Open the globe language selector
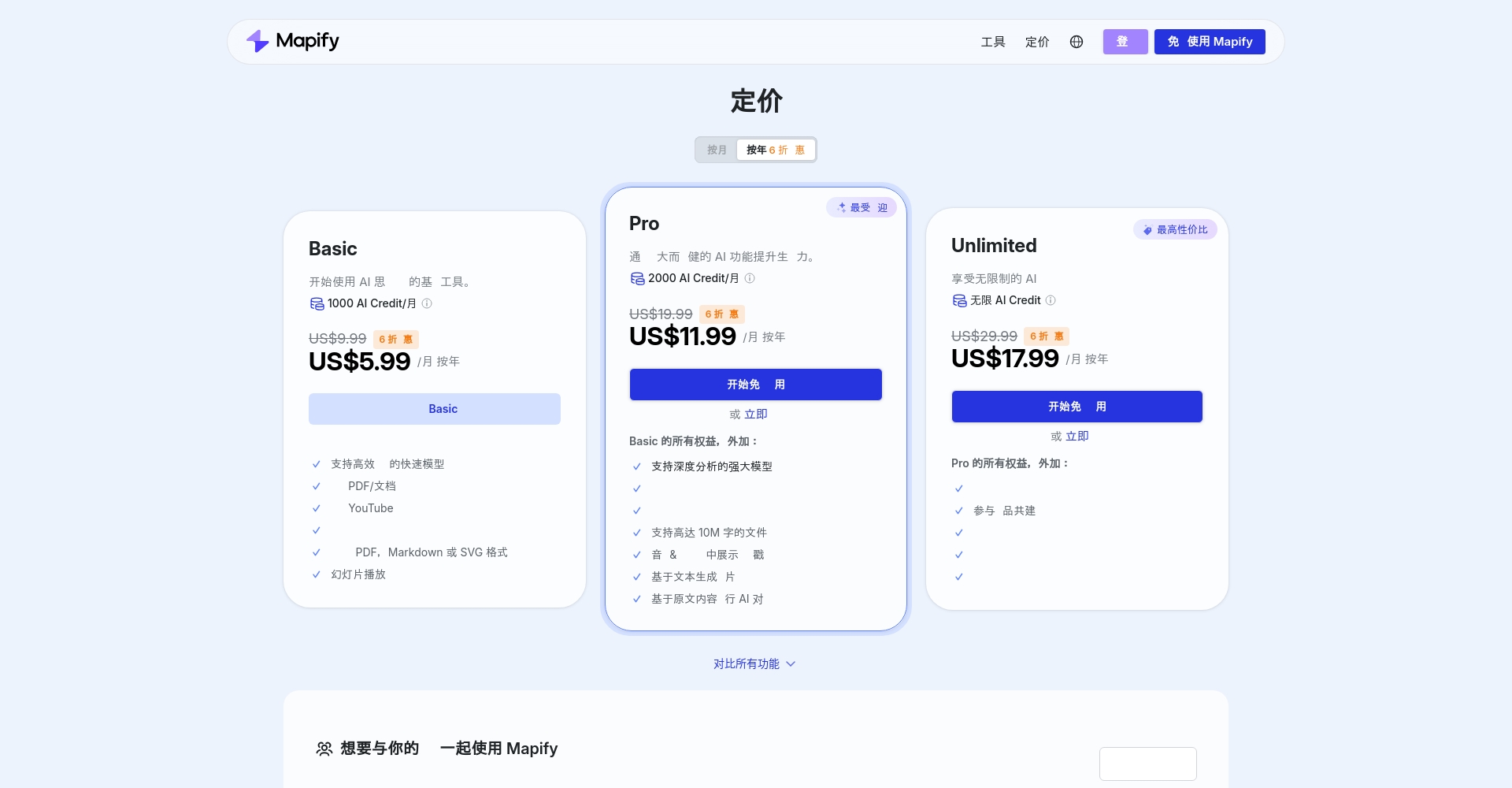1512x788 pixels. point(1077,42)
